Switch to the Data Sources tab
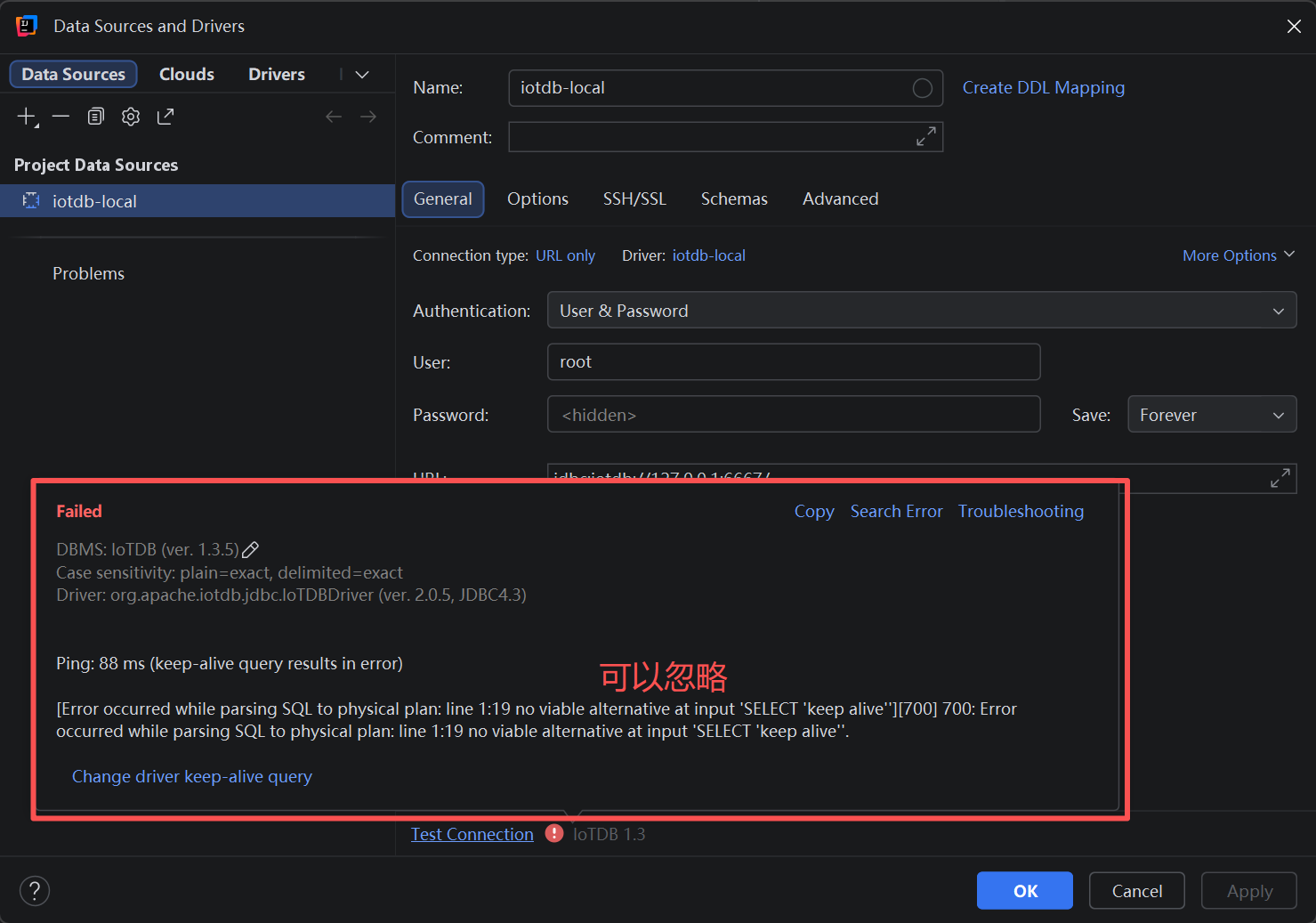The width and height of the screenshot is (1316, 923). pos(73,74)
